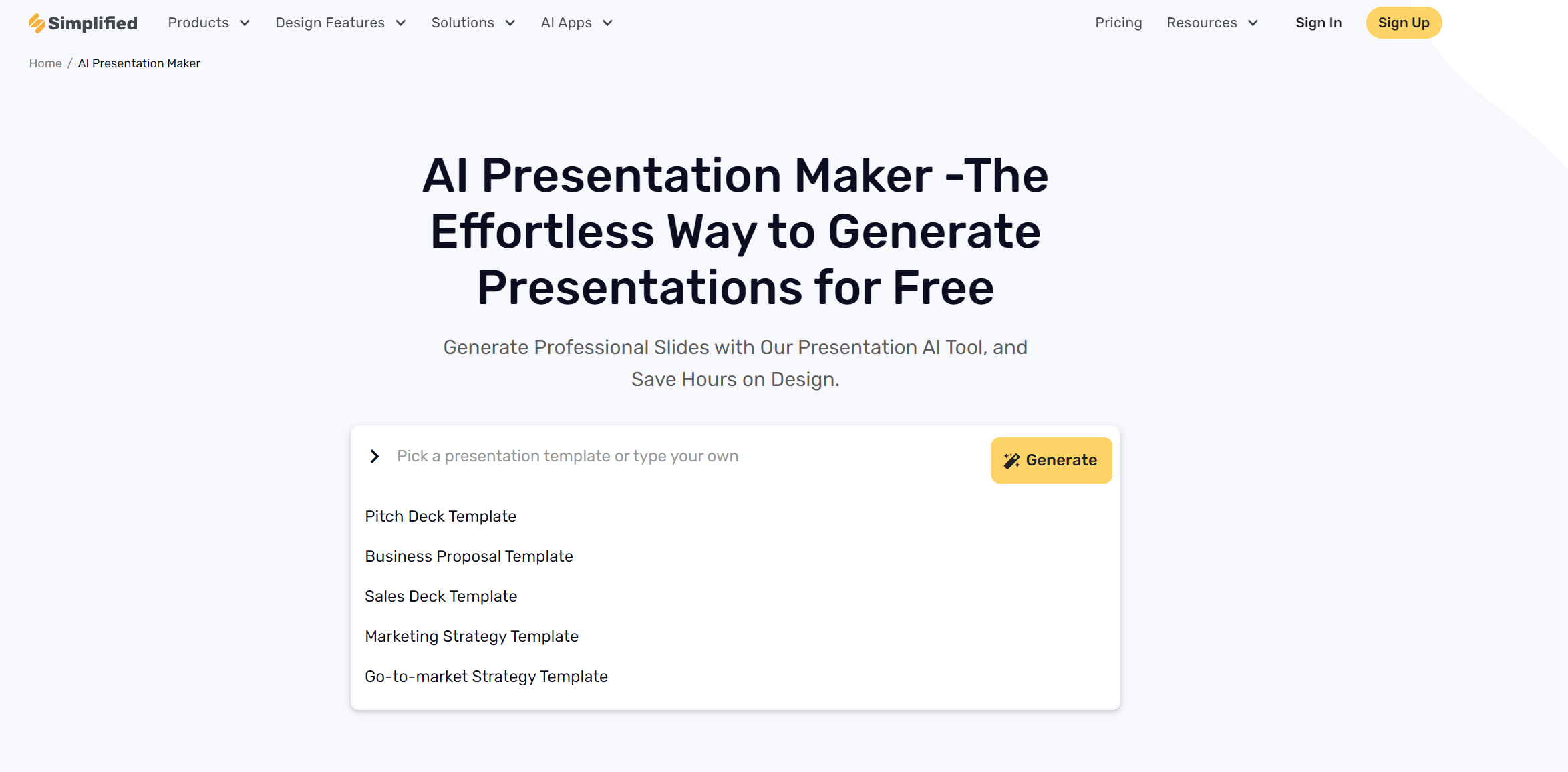The width and height of the screenshot is (1568, 772).
Task: Click the Sign In menu item
Action: (x=1318, y=22)
